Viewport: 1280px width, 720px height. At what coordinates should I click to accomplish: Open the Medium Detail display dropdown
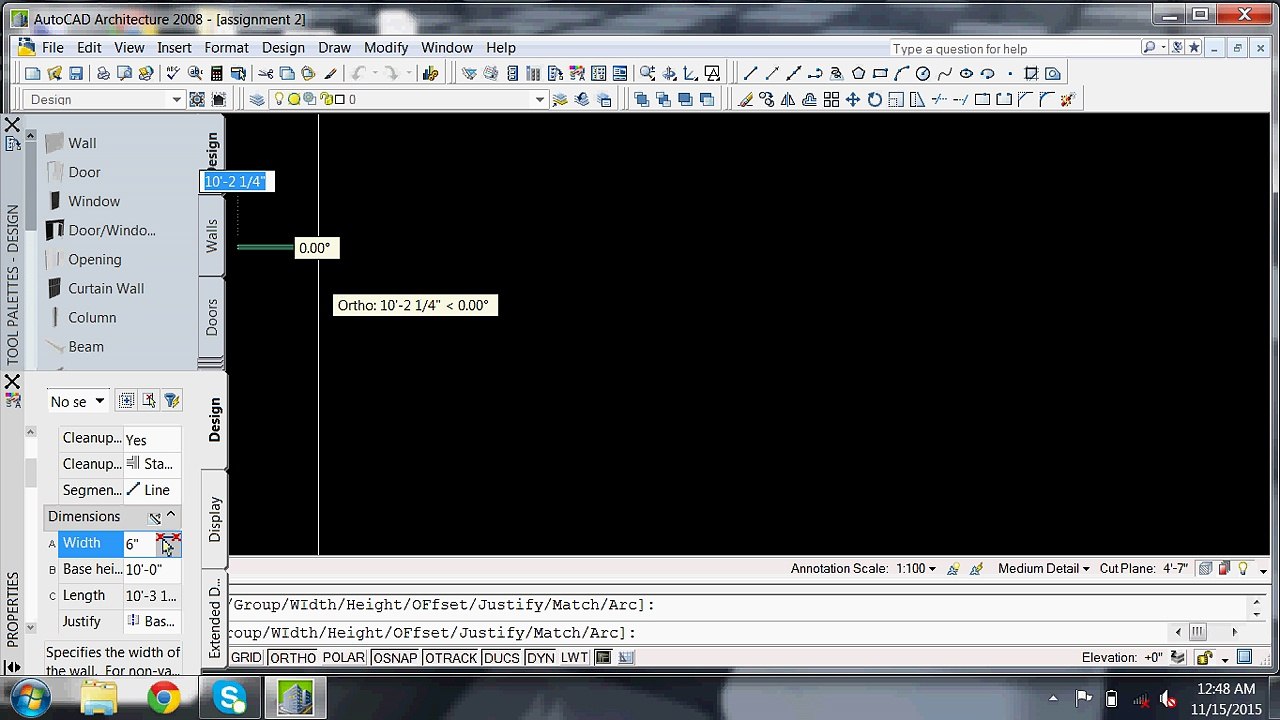1043,568
